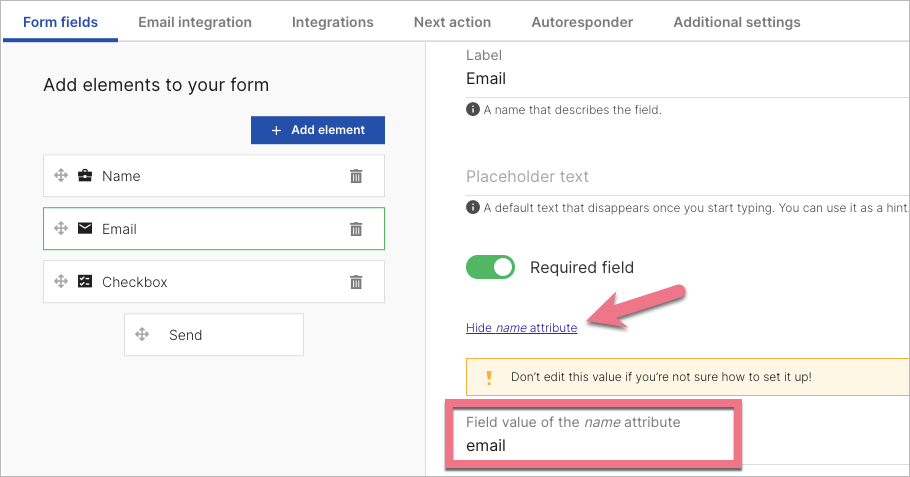
Task: Click the drag handle for Email element
Action: coord(60,229)
